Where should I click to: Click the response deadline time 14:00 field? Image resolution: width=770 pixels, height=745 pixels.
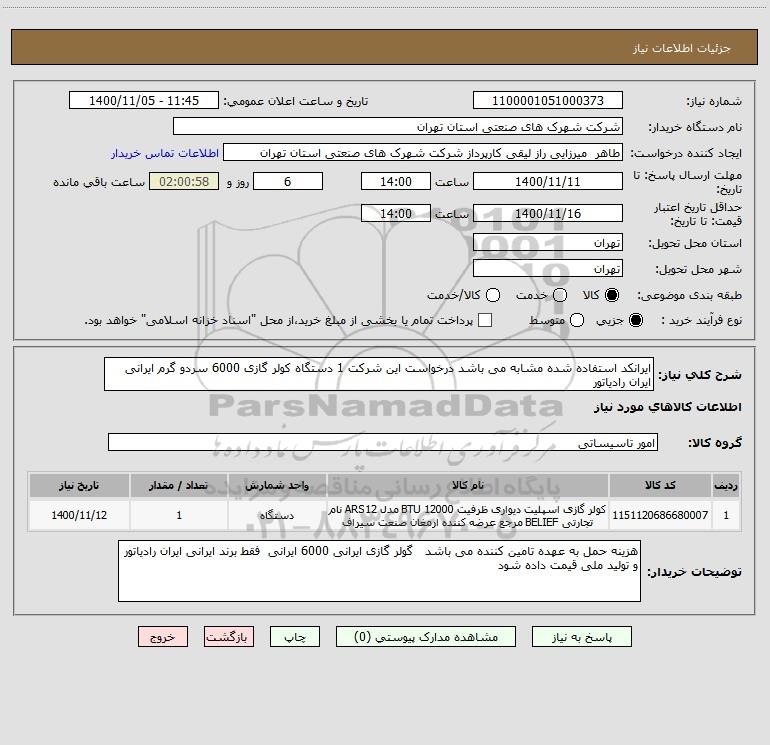point(396,181)
